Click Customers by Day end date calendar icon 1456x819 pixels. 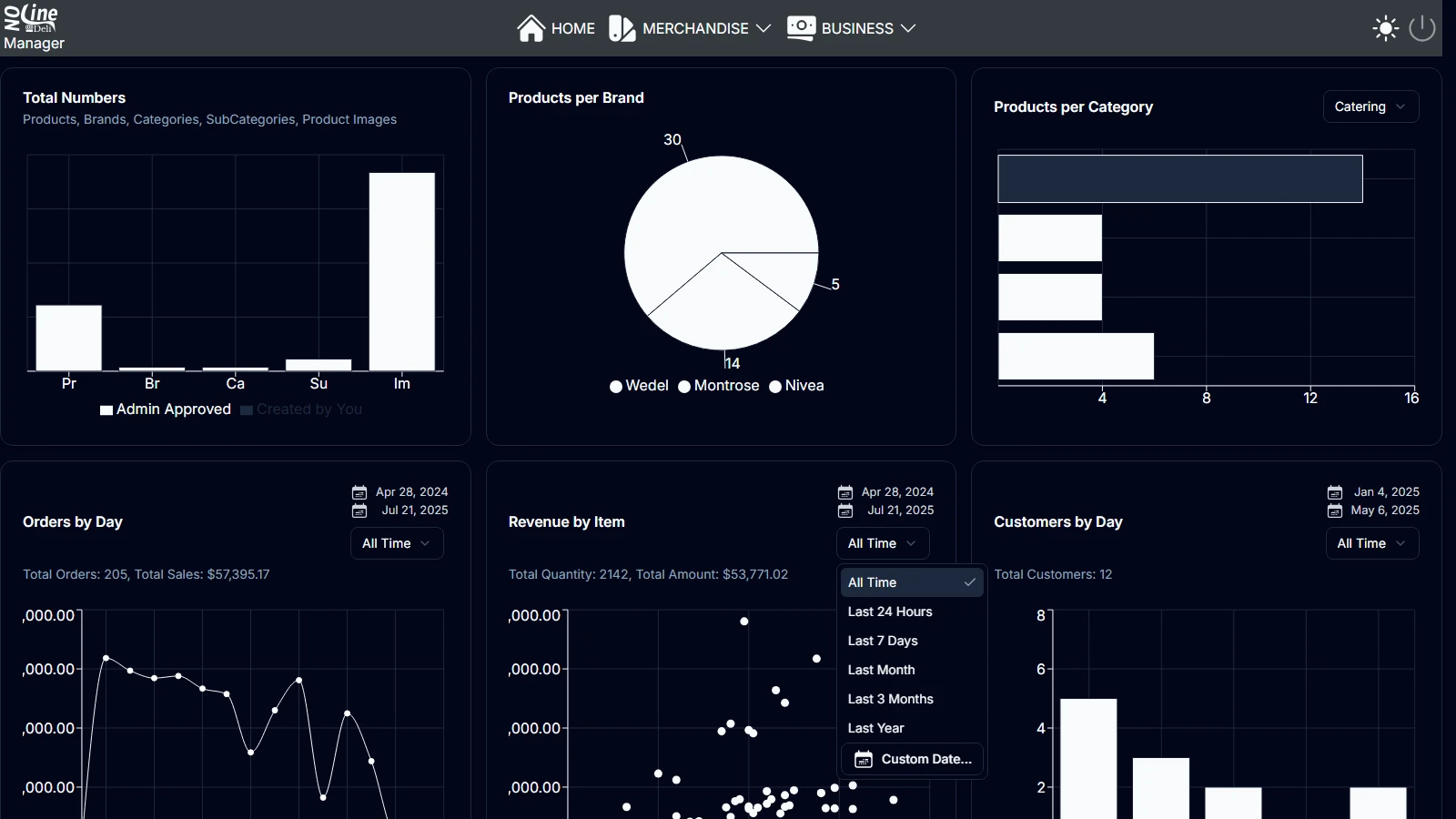pos(1334,511)
